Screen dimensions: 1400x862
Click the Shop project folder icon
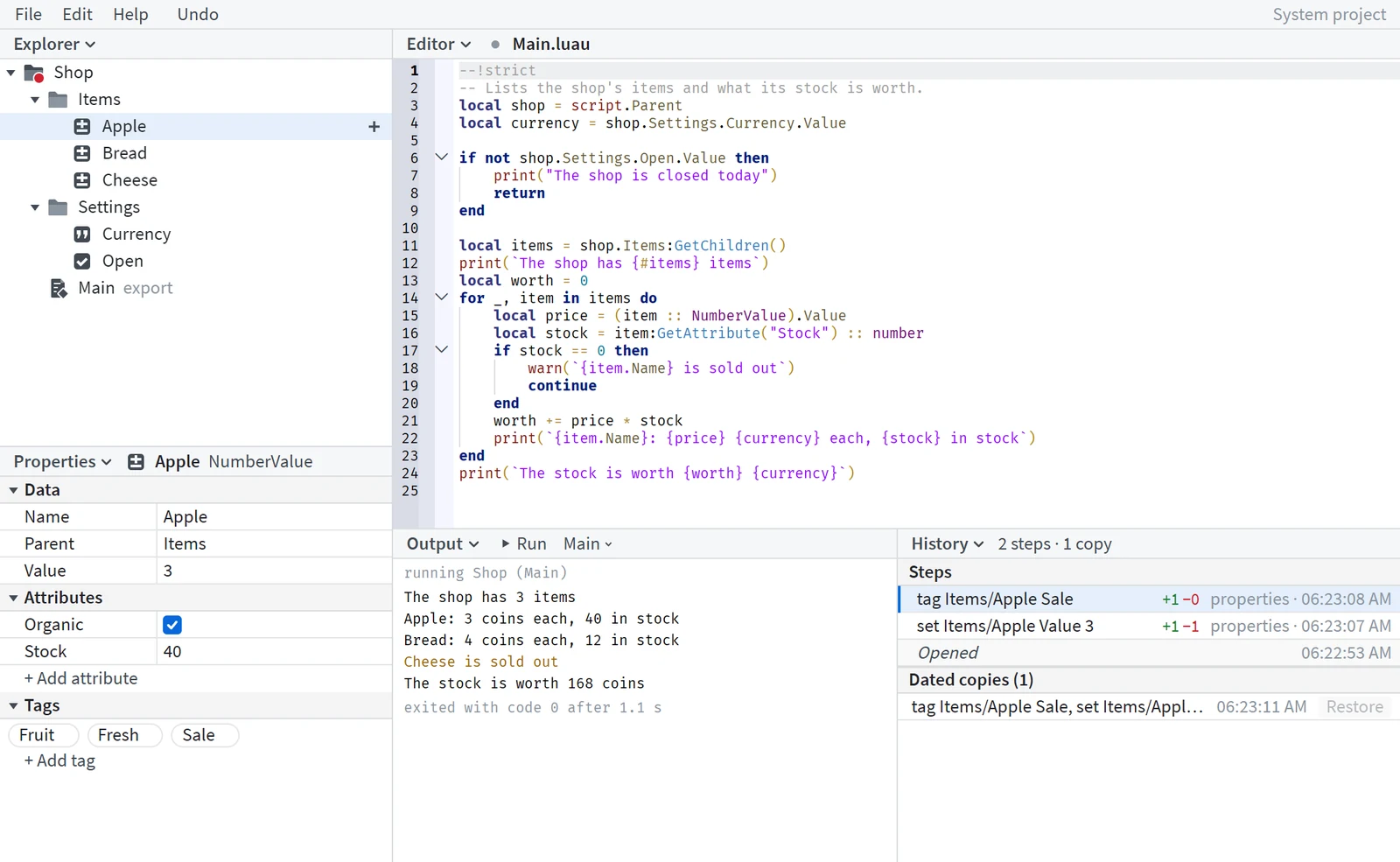pyautogui.click(x=34, y=73)
